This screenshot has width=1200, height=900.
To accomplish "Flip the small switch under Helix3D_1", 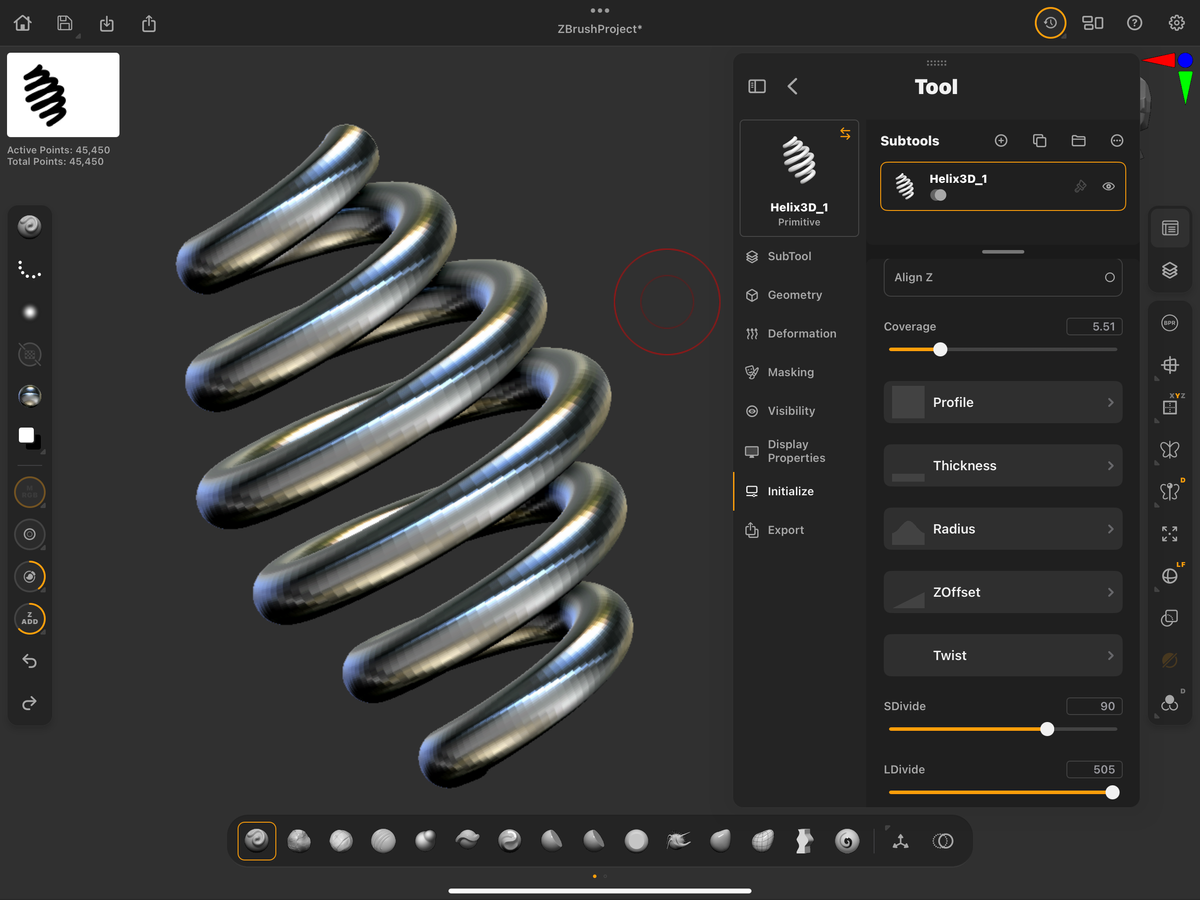I will tap(938, 195).
